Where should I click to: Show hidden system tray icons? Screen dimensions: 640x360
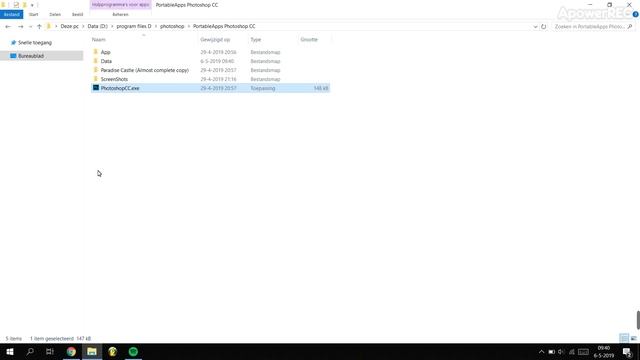click(541, 352)
